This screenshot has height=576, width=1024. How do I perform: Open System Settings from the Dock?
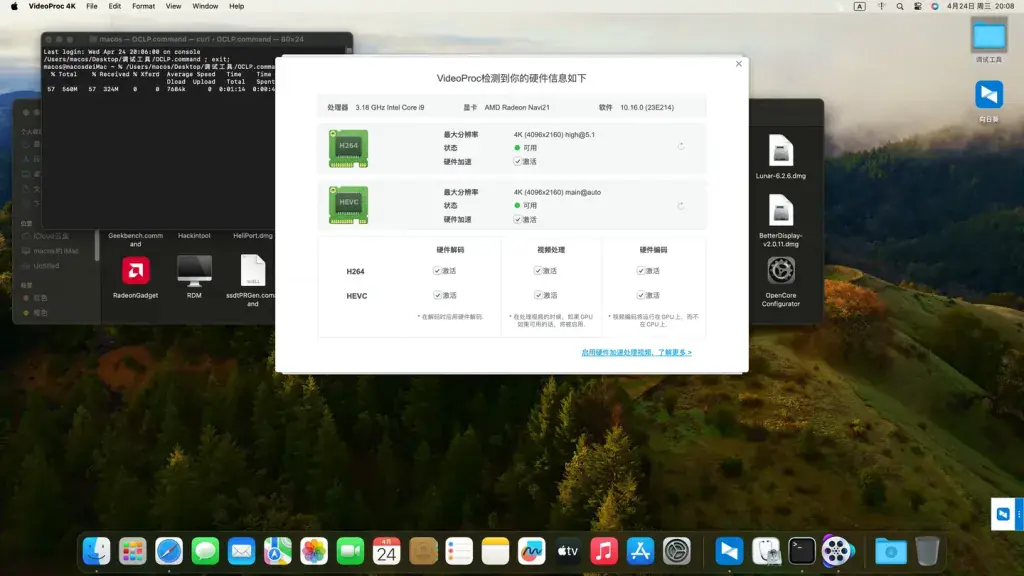coord(677,551)
